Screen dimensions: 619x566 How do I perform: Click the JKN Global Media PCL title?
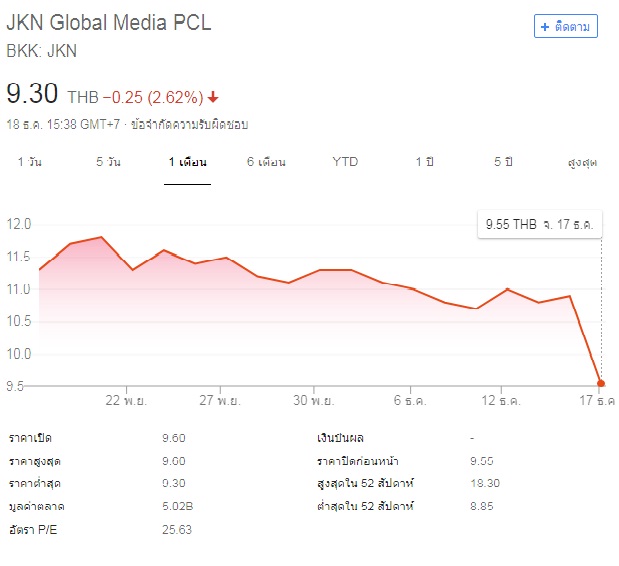pyautogui.click(x=109, y=23)
